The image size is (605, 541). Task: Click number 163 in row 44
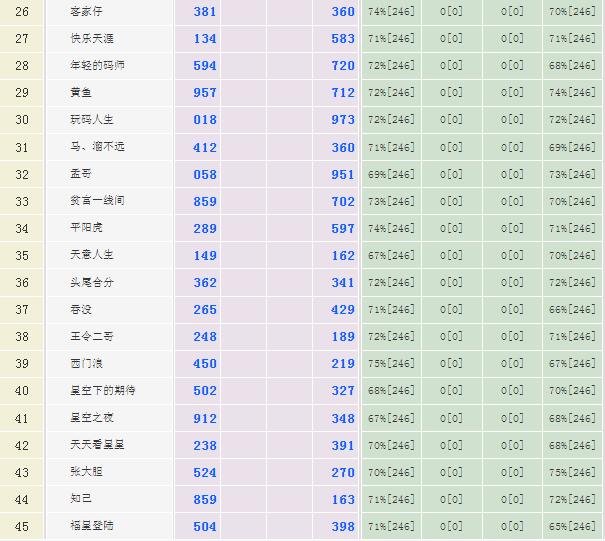tap(343, 499)
